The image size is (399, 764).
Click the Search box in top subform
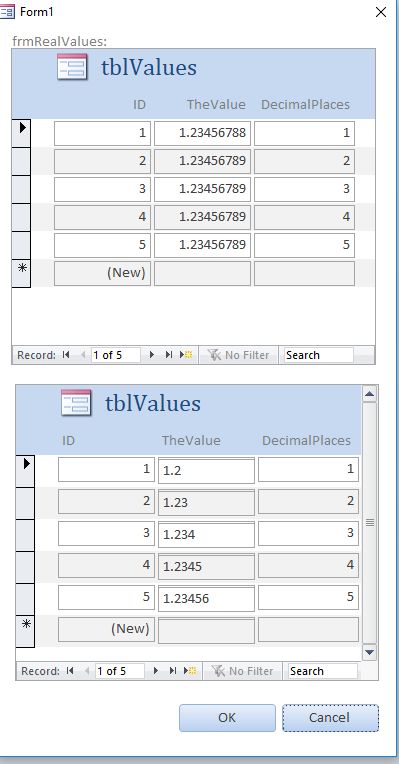coord(319,355)
